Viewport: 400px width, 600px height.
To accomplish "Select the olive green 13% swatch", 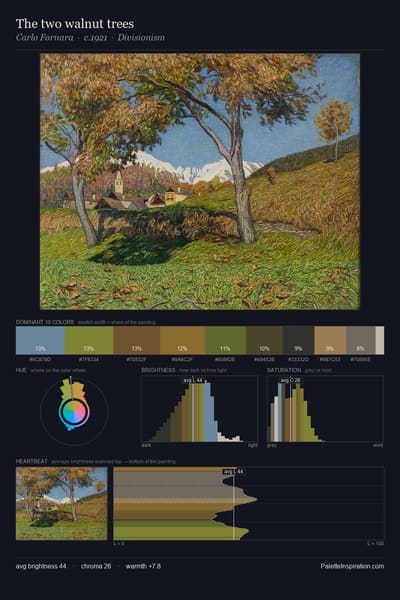I will point(89,340).
